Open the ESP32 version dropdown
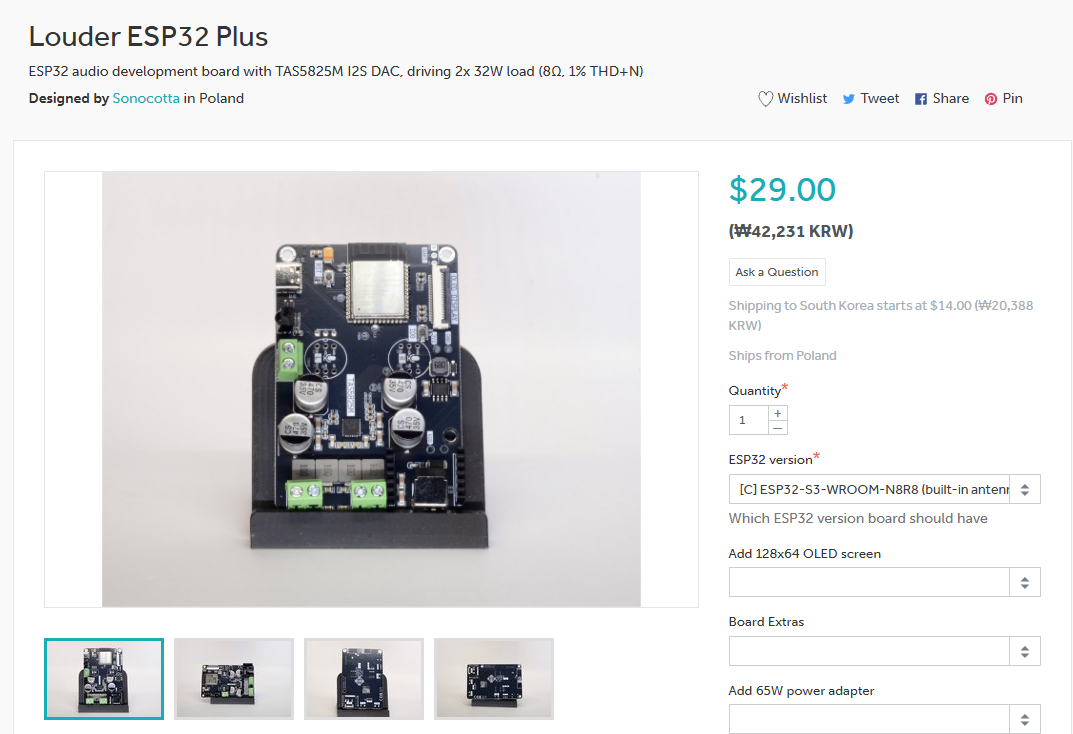1073x734 pixels. pyautogui.click(x=884, y=489)
